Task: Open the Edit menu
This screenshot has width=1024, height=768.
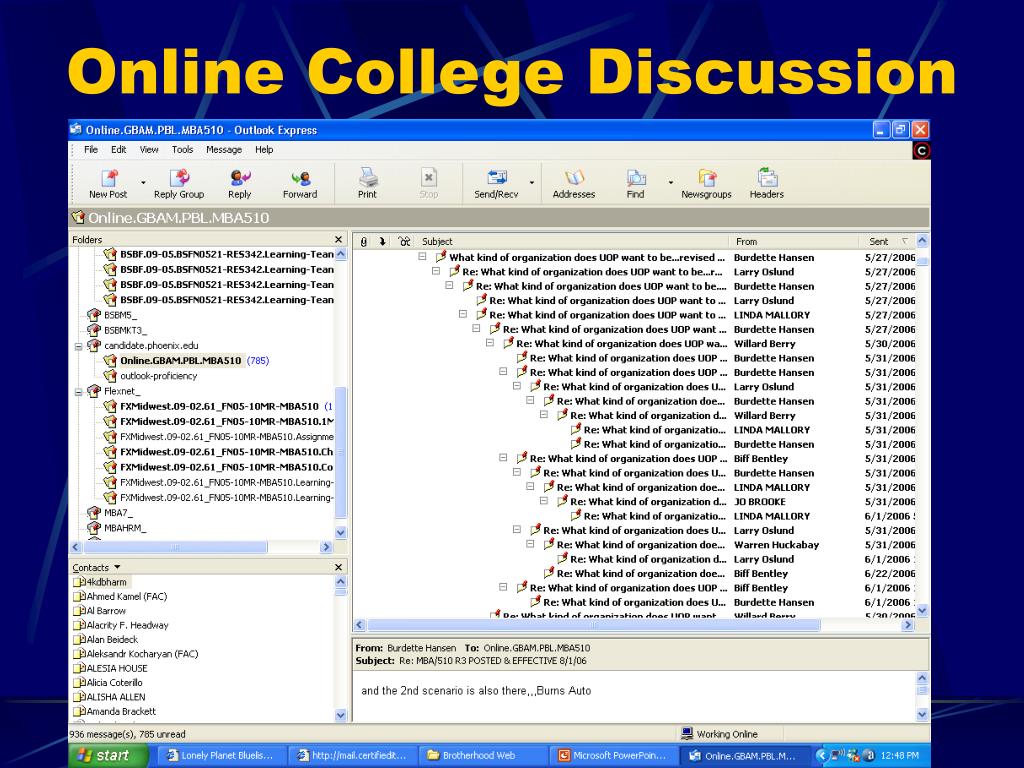Action: pyautogui.click(x=118, y=150)
